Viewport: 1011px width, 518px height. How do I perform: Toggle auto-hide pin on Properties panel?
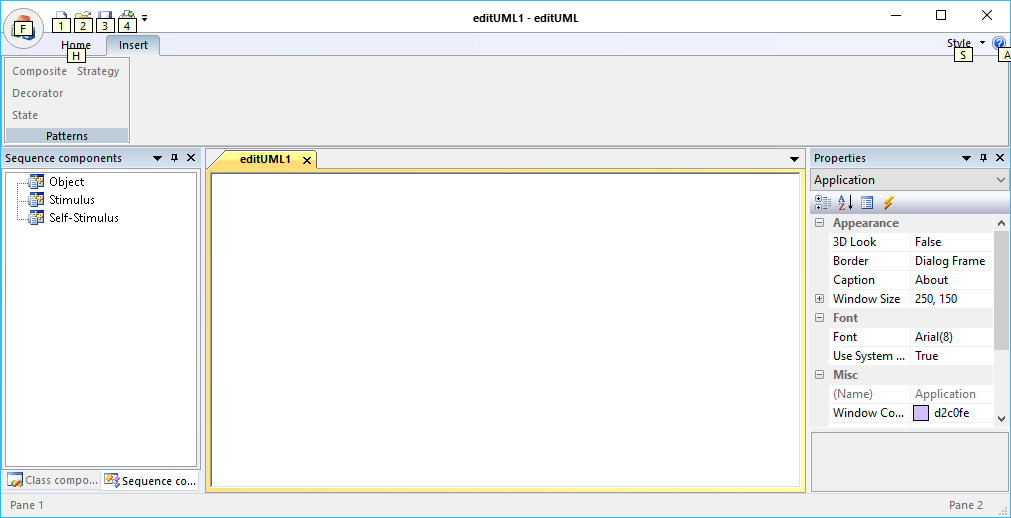click(983, 158)
